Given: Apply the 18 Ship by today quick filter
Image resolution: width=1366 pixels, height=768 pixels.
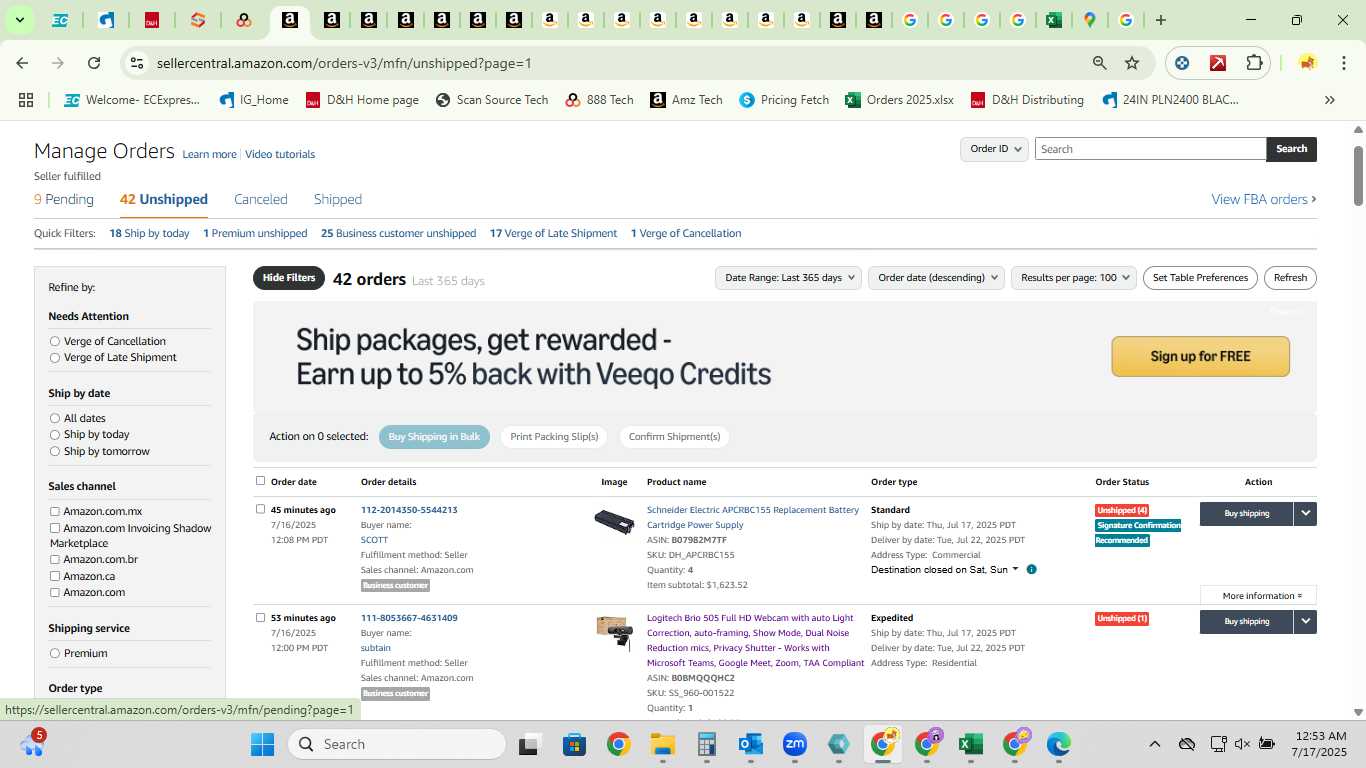Looking at the screenshot, I should point(149,233).
